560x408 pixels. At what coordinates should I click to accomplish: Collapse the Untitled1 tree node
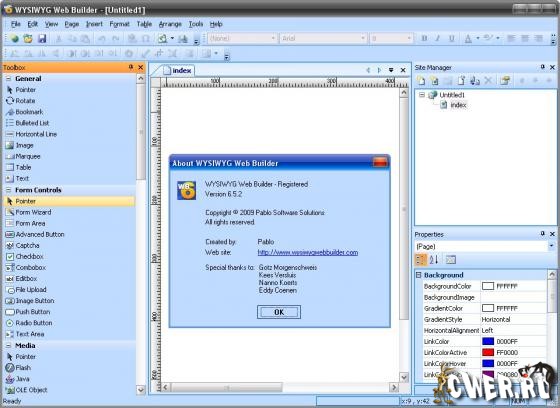coord(422,95)
